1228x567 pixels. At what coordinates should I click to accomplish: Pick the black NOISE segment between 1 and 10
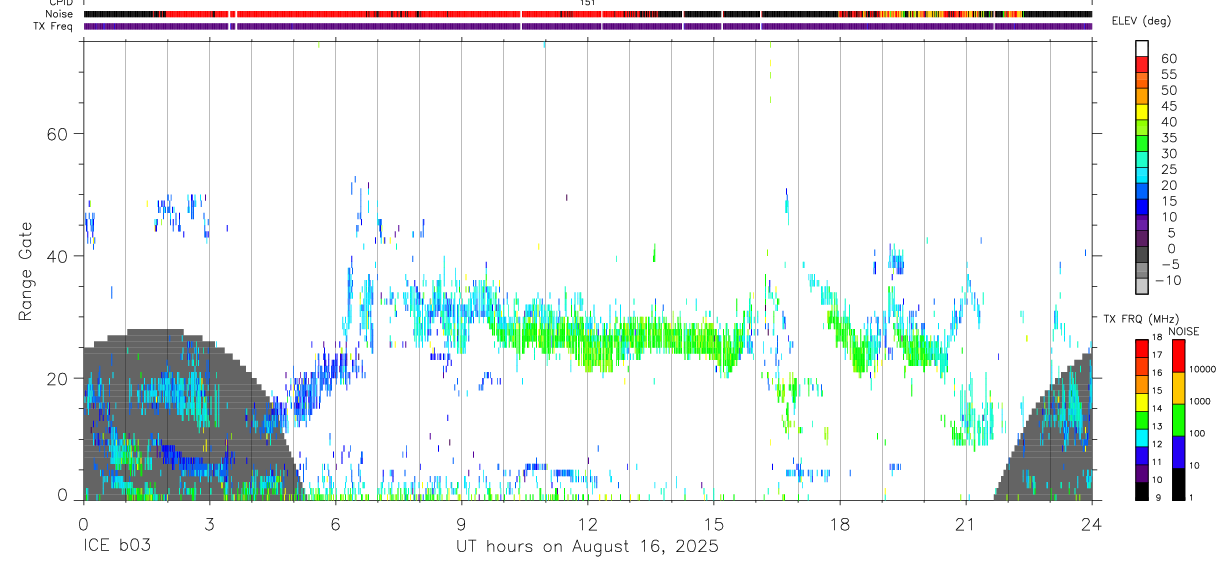1178,483
